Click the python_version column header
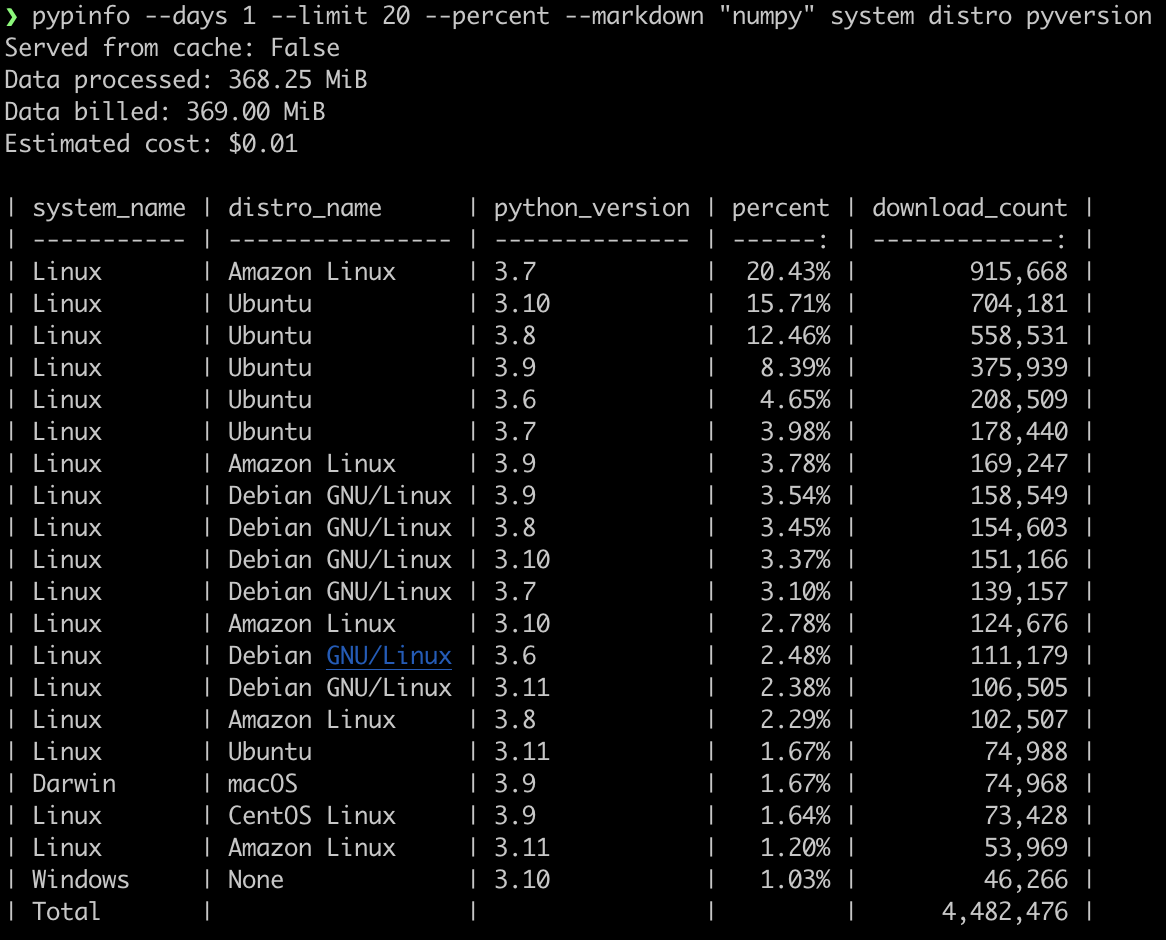 pyautogui.click(x=592, y=207)
